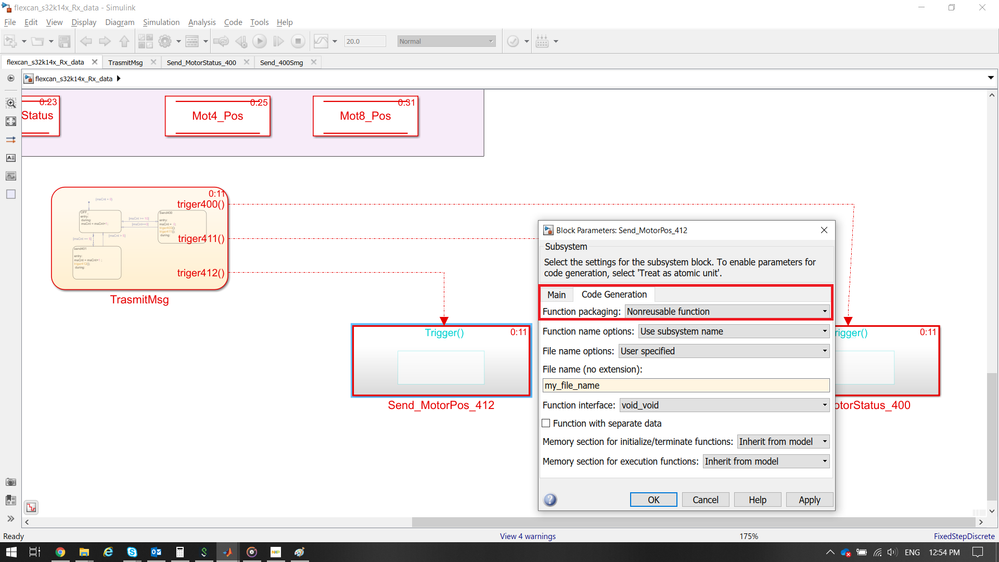999x562 pixels.
Task: Select the TrasmitMsg Stateflow chart block
Action: 140,239
